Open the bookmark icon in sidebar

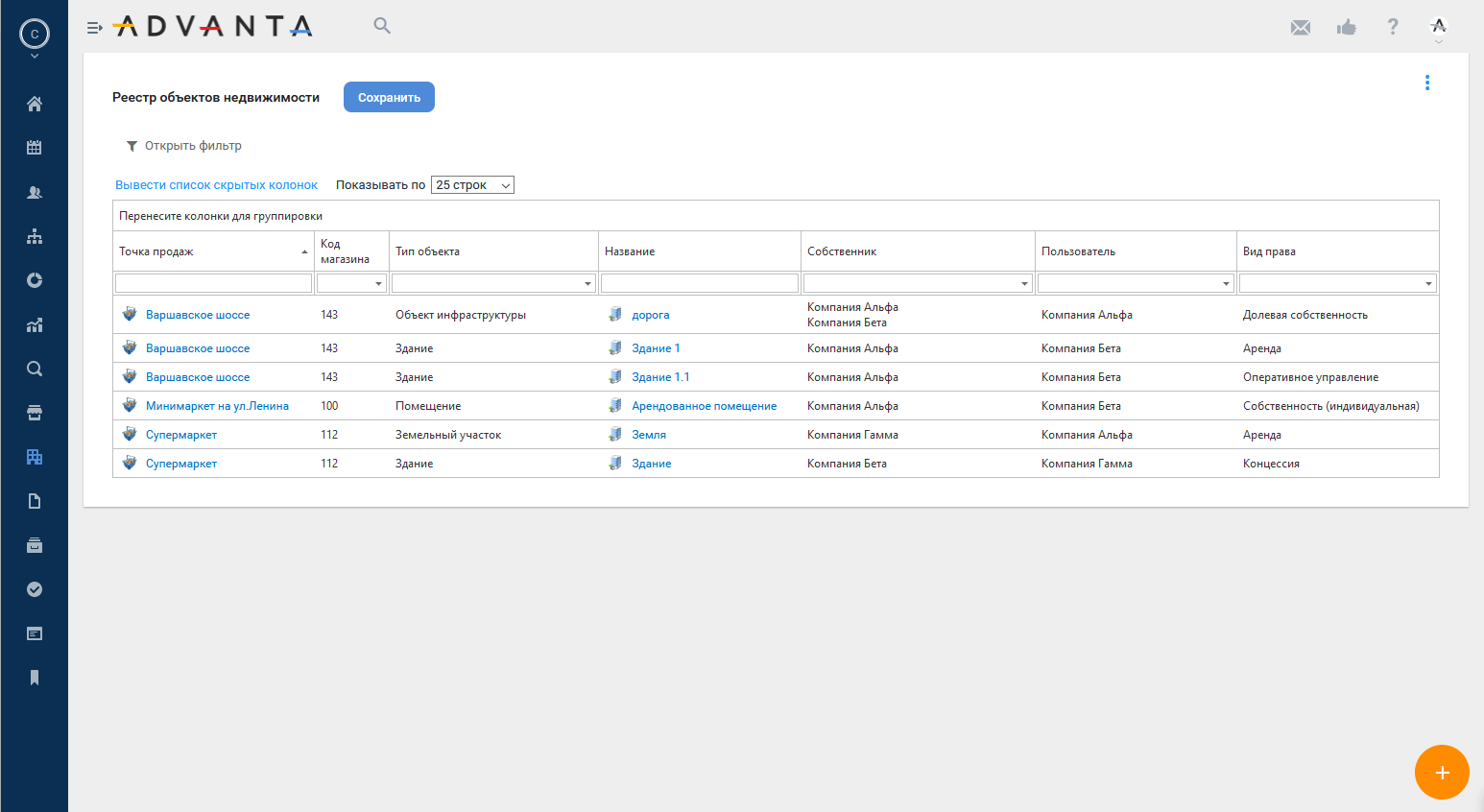tap(35, 678)
